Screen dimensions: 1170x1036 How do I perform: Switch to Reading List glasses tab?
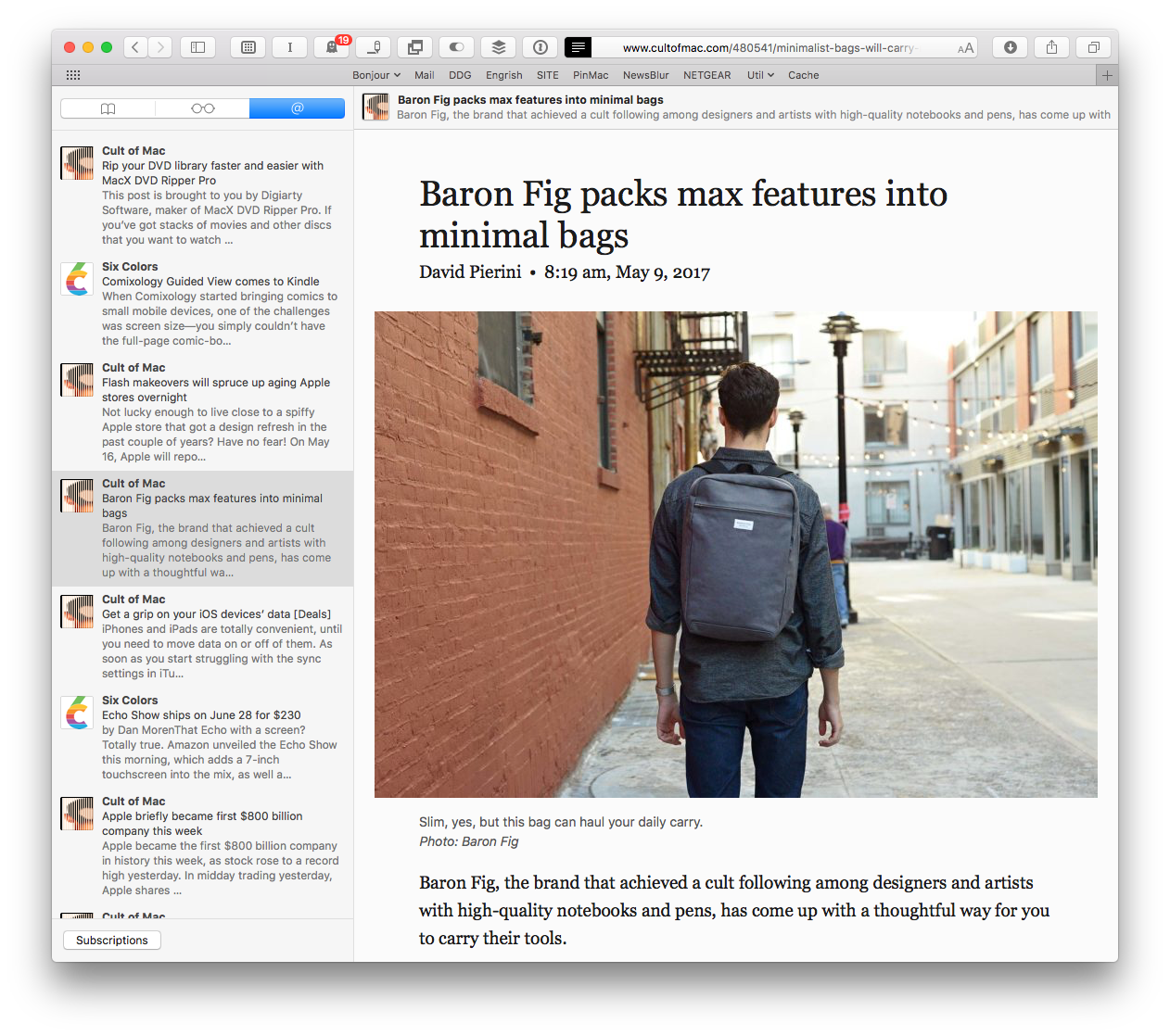(x=202, y=108)
